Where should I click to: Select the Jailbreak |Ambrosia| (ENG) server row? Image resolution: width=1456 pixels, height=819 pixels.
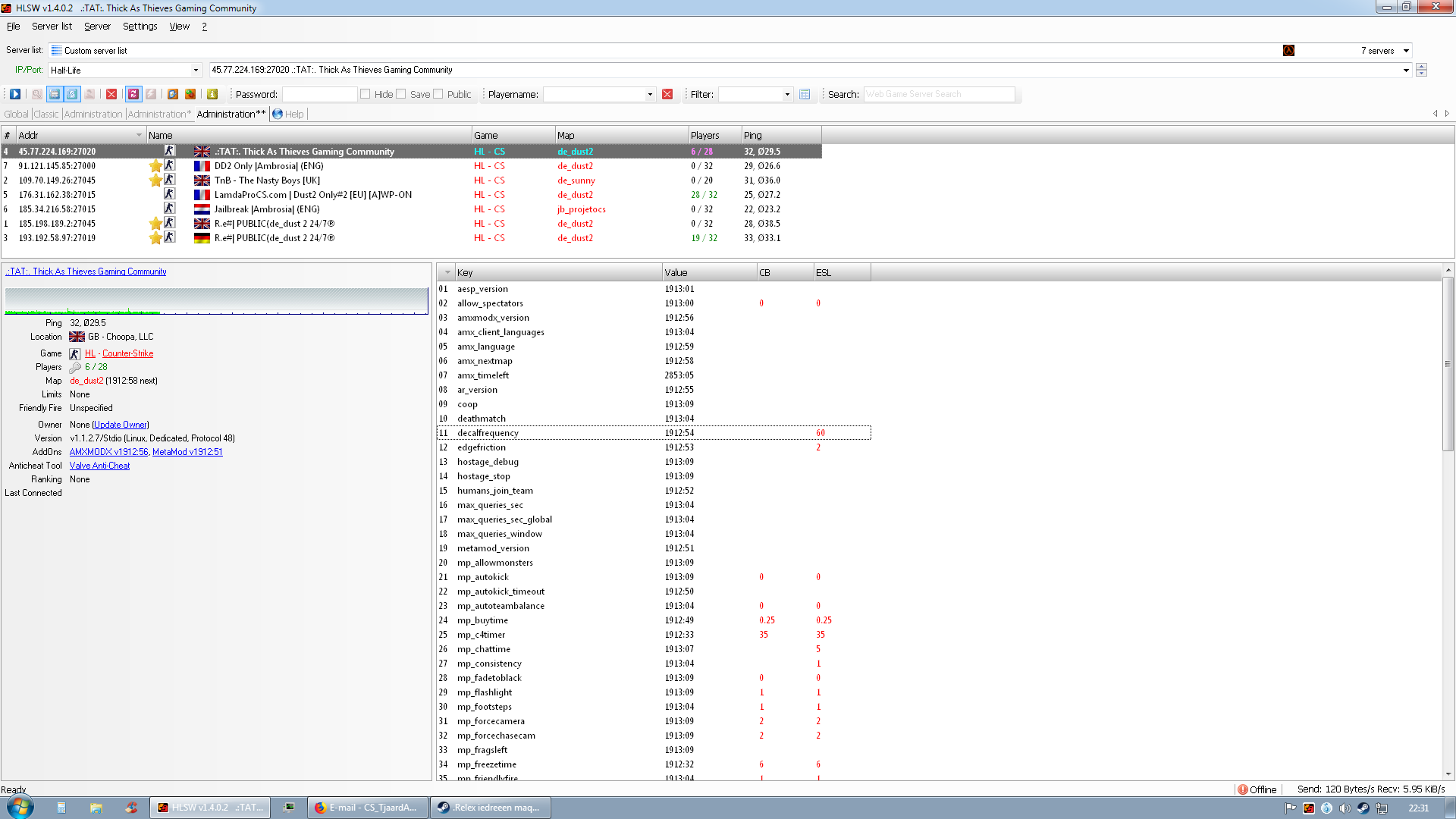411,209
